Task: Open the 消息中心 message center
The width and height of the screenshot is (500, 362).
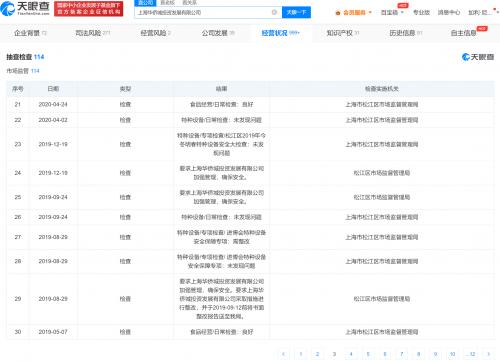Action: 449,13
